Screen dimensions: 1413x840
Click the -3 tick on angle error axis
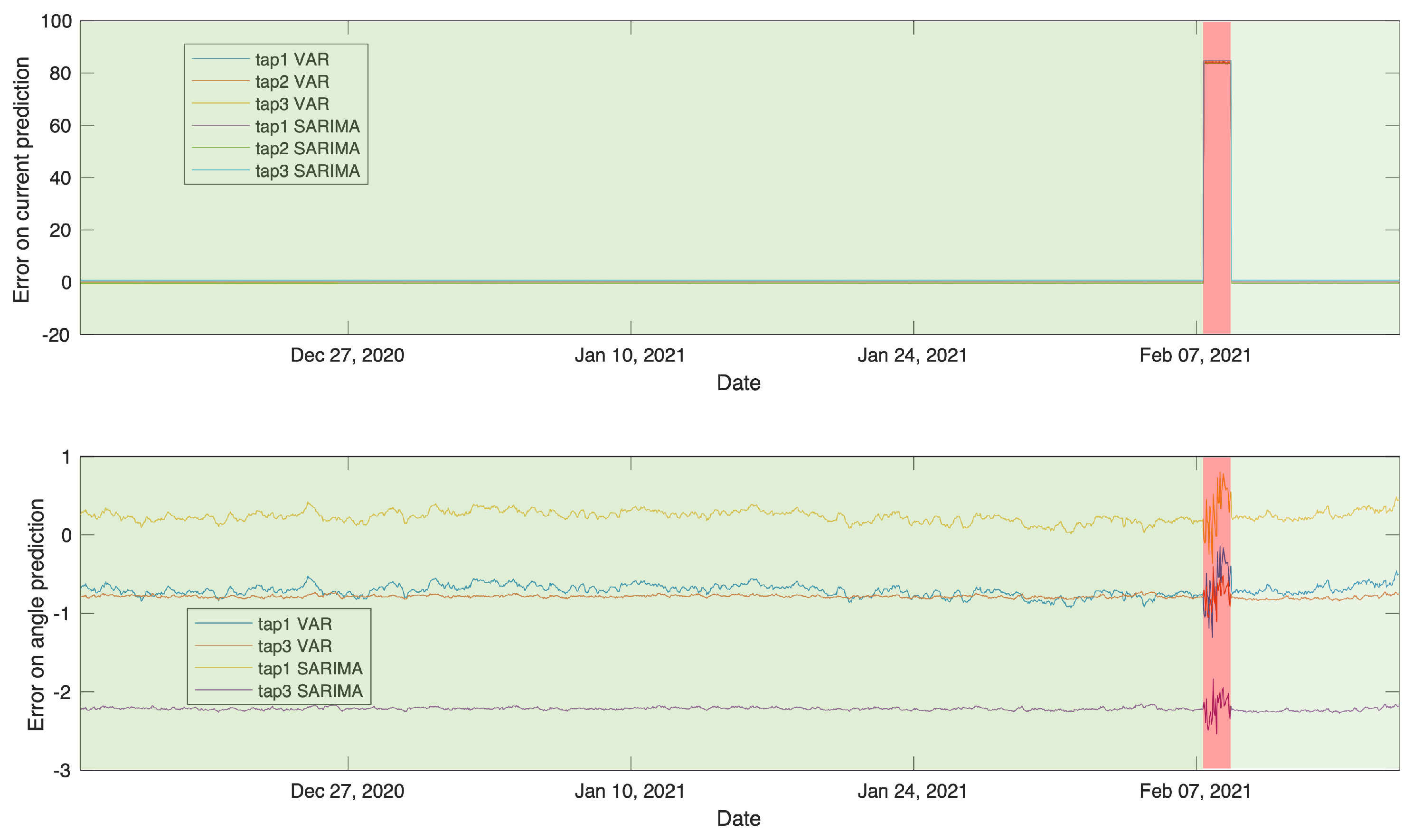tap(62, 771)
